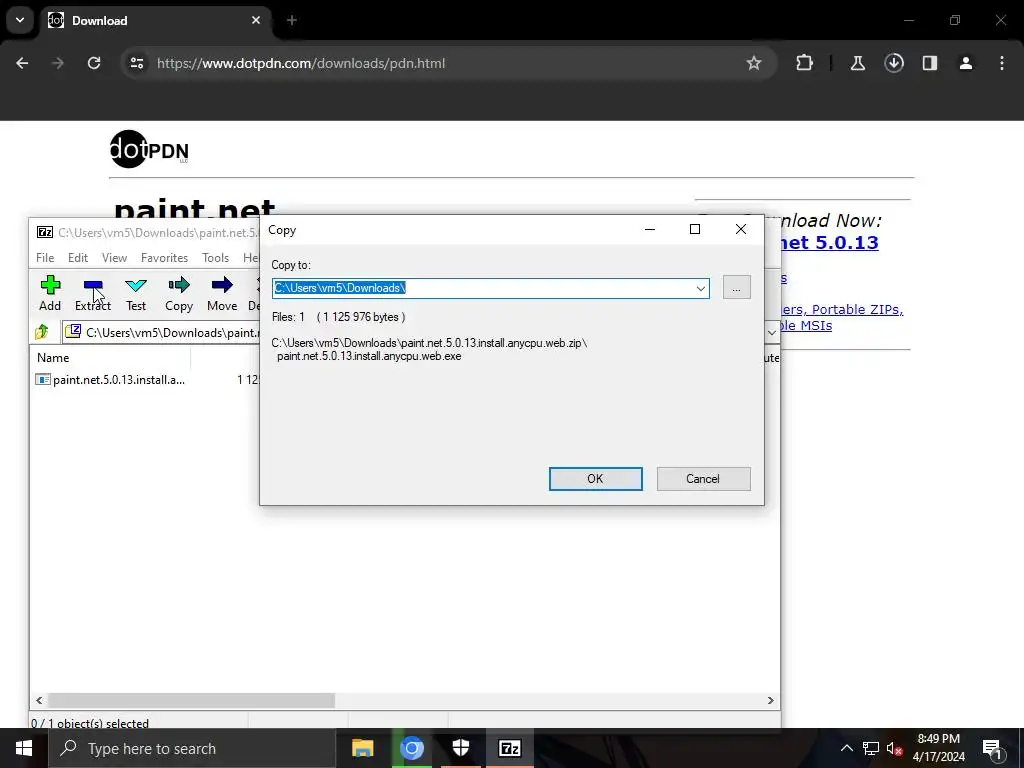Open the browser three-dot menu
The height and width of the screenshot is (768, 1024).
click(1002, 63)
